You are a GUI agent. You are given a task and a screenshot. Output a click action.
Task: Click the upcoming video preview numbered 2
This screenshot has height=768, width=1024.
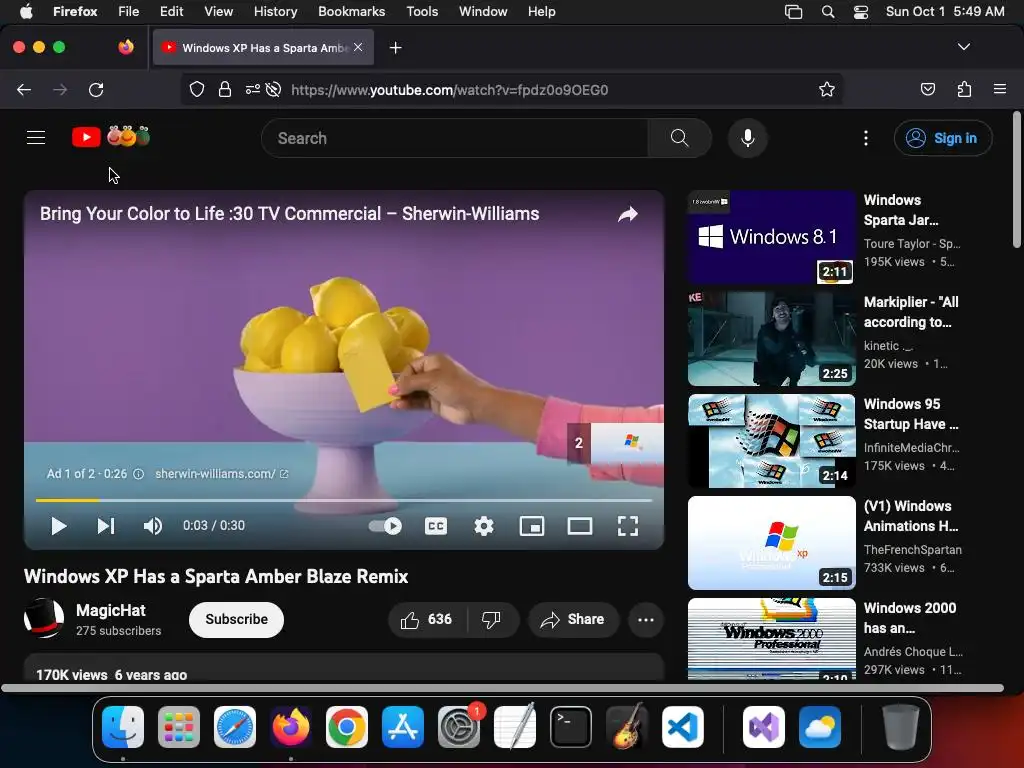(615, 443)
